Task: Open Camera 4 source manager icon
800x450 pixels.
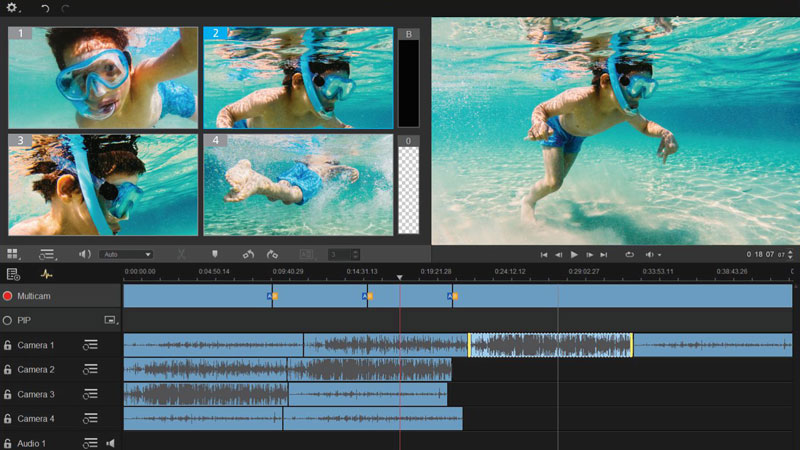Action: pos(90,418)
